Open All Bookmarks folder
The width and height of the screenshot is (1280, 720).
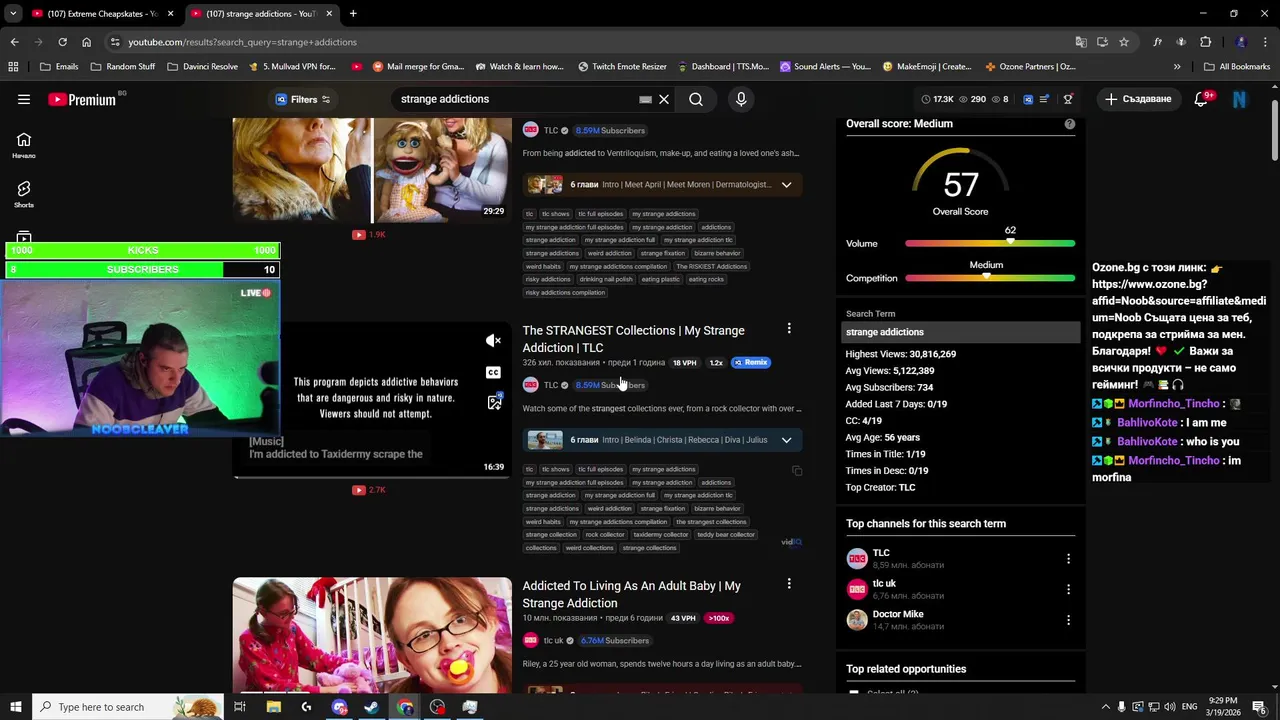(x=1237, y=67)
